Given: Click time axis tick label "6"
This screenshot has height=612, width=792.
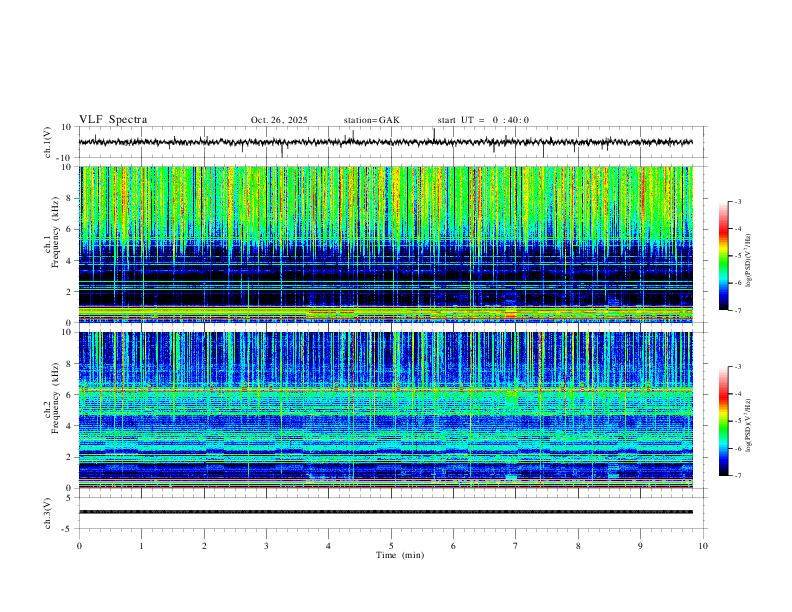Looking at the screenshot, I should [x=453, y=546].
